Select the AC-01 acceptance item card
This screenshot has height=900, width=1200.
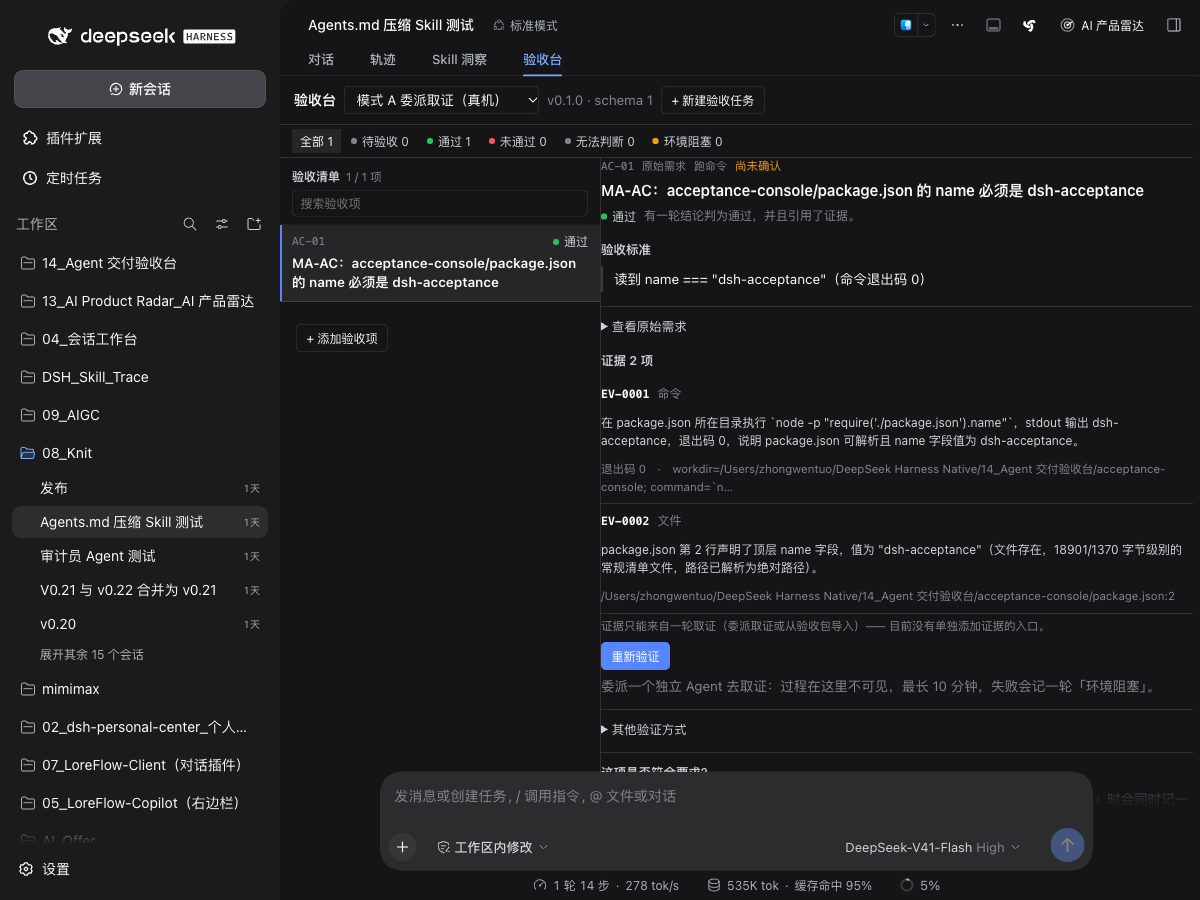click(x=440, y=263)
